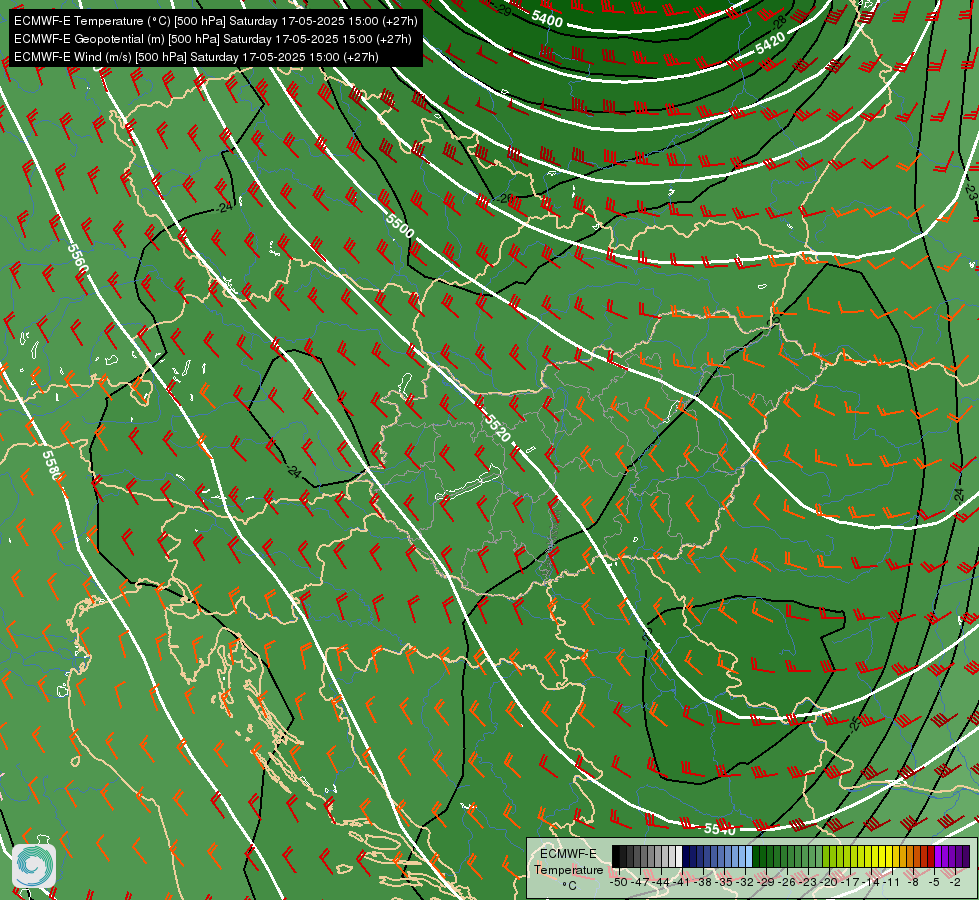Click the -44 value on the legend scale
979x900 pixels.
pyautogui.click(x=662, y=882)
